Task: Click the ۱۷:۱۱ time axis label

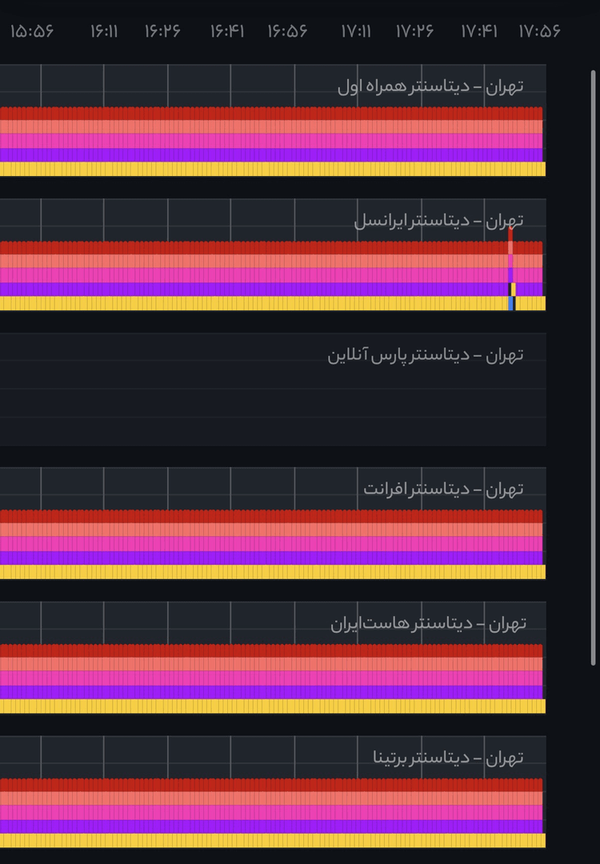Action: (x=356, y=31)
